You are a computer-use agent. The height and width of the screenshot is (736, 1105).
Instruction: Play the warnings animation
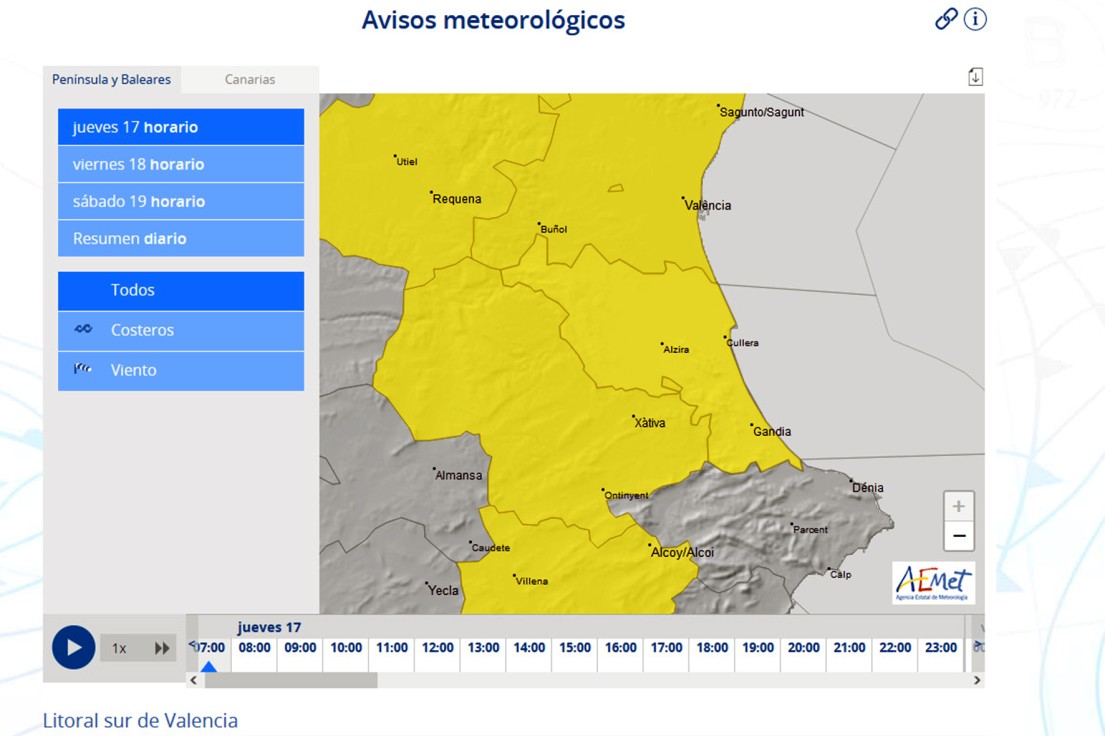click(73, 647)
